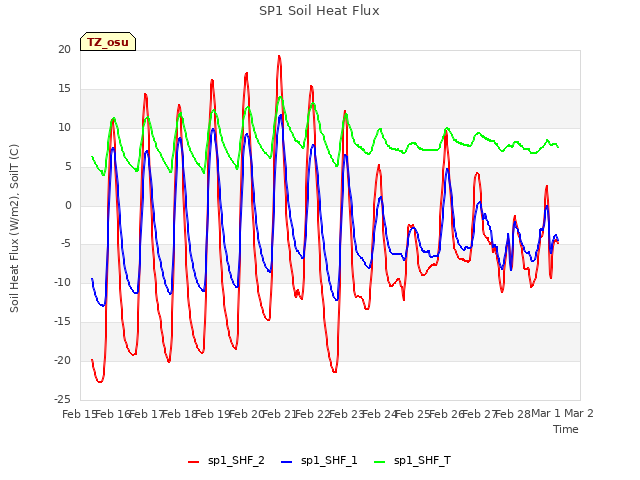Click the green sp1_SHF_T legend color marker
Image resolution: width=640 pixels, height=480 pixels.
click(380, 462)
